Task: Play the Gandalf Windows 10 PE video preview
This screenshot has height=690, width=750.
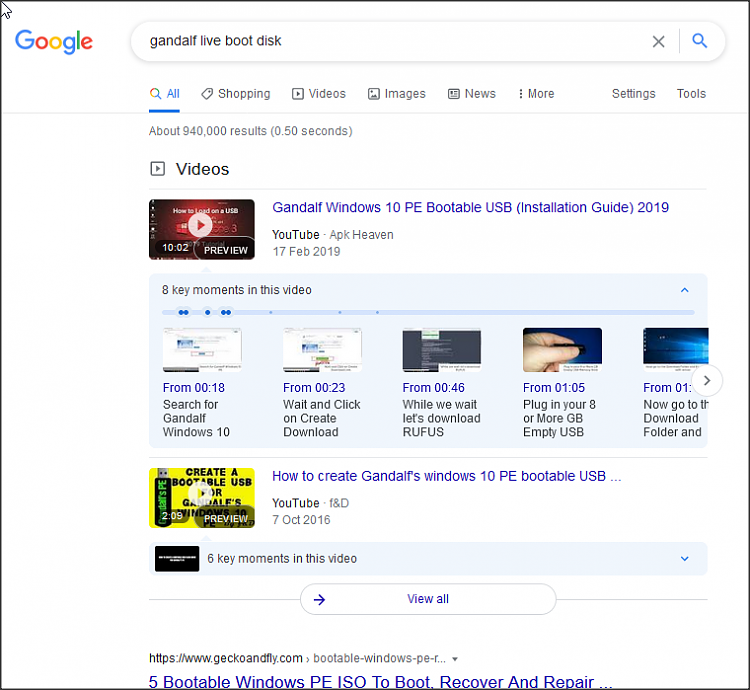Action: coord(201,230)
